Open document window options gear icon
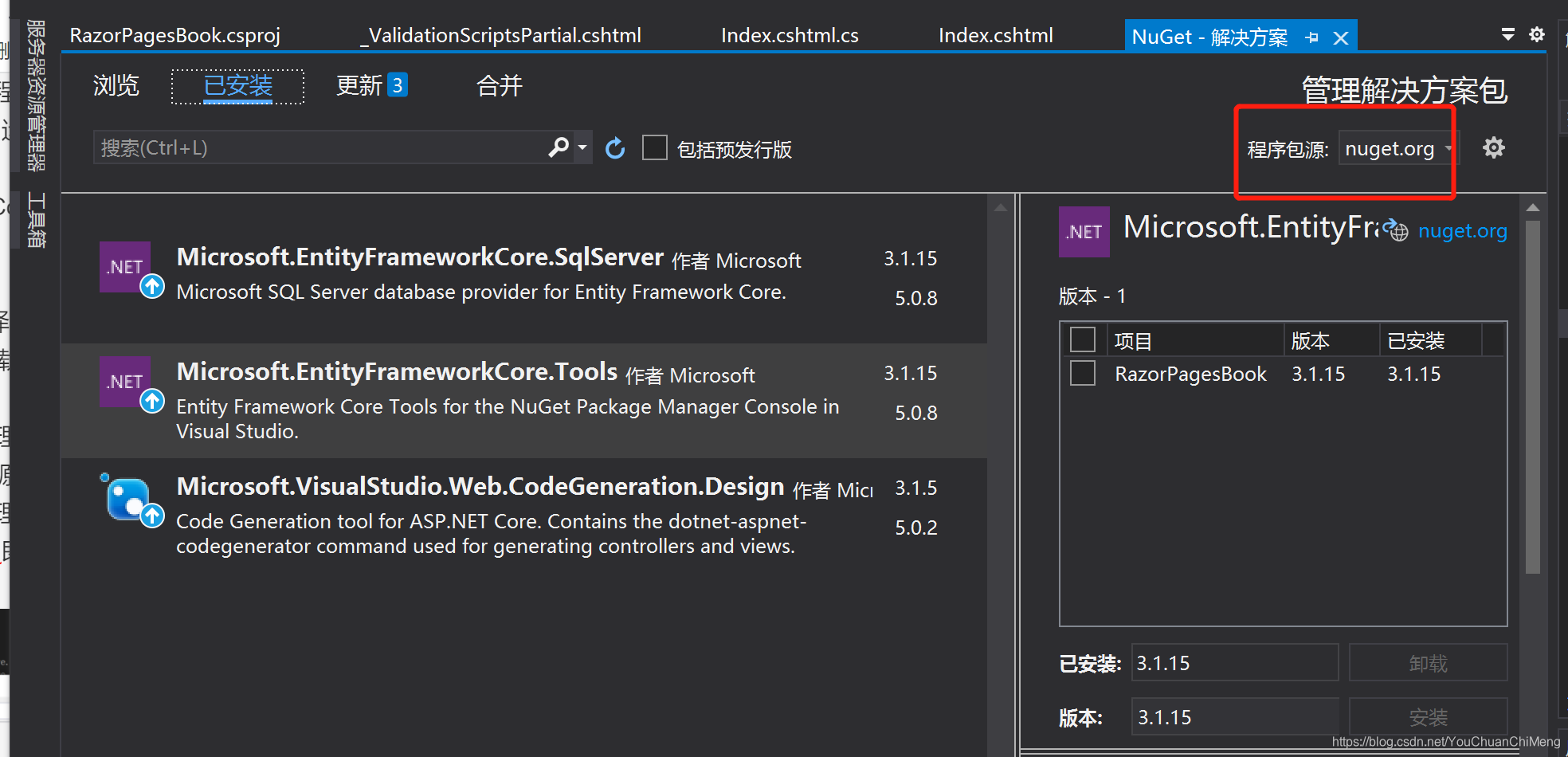This screenshot has width=1568, height=757. pyautogui.click(x=1537, y=34)
